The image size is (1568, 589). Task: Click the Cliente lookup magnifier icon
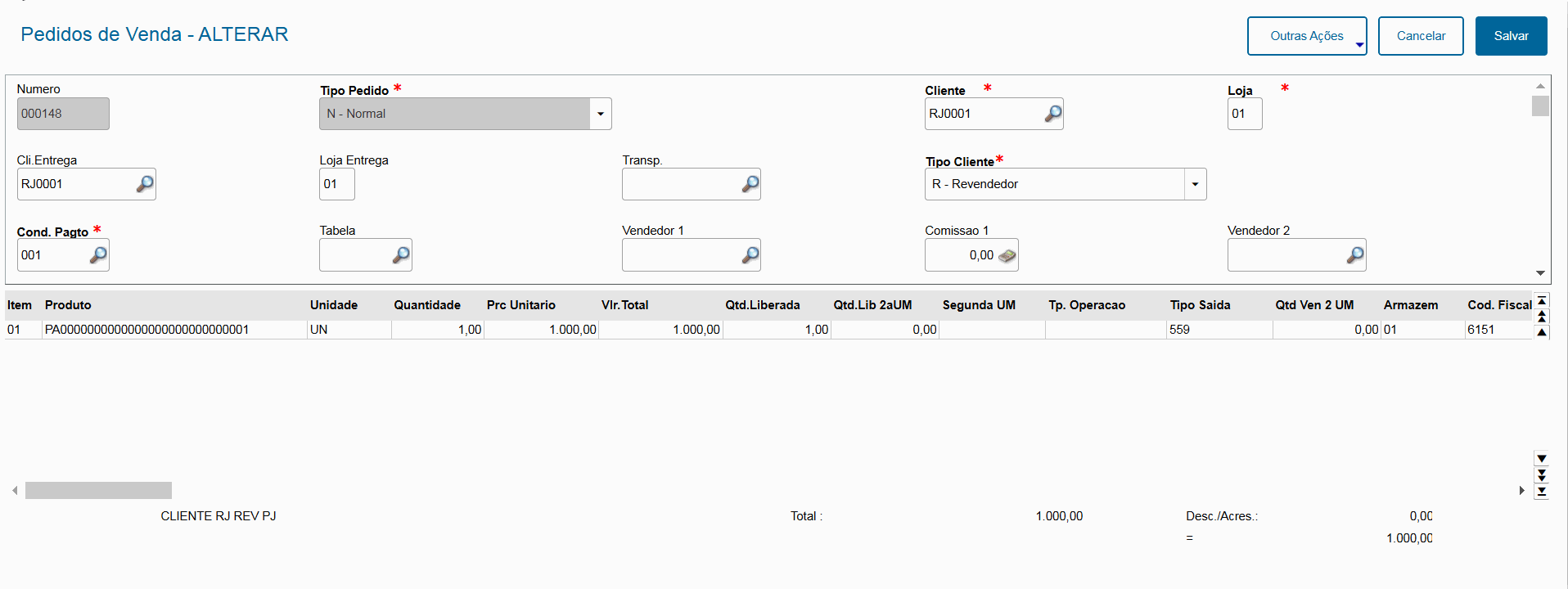(x=1052, y=114)
